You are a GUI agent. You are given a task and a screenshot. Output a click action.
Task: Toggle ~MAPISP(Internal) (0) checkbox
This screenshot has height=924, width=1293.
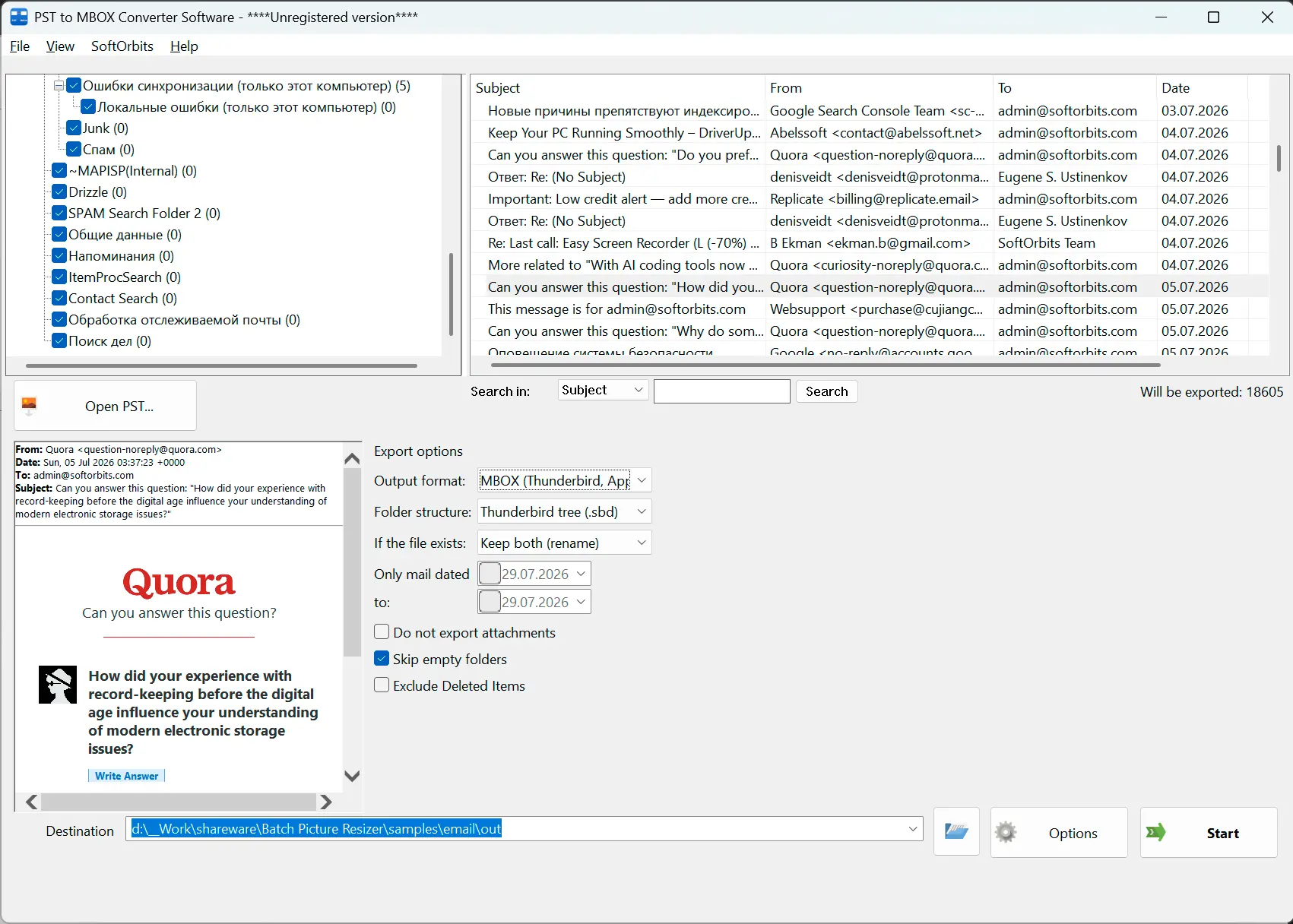click(x=59, y=171)
